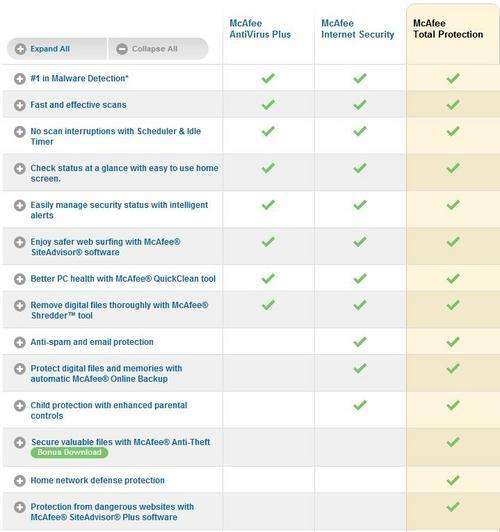Click plus icon beside Remove digital files thoroughly
This screenshot has width=500, height=532.
20,306
